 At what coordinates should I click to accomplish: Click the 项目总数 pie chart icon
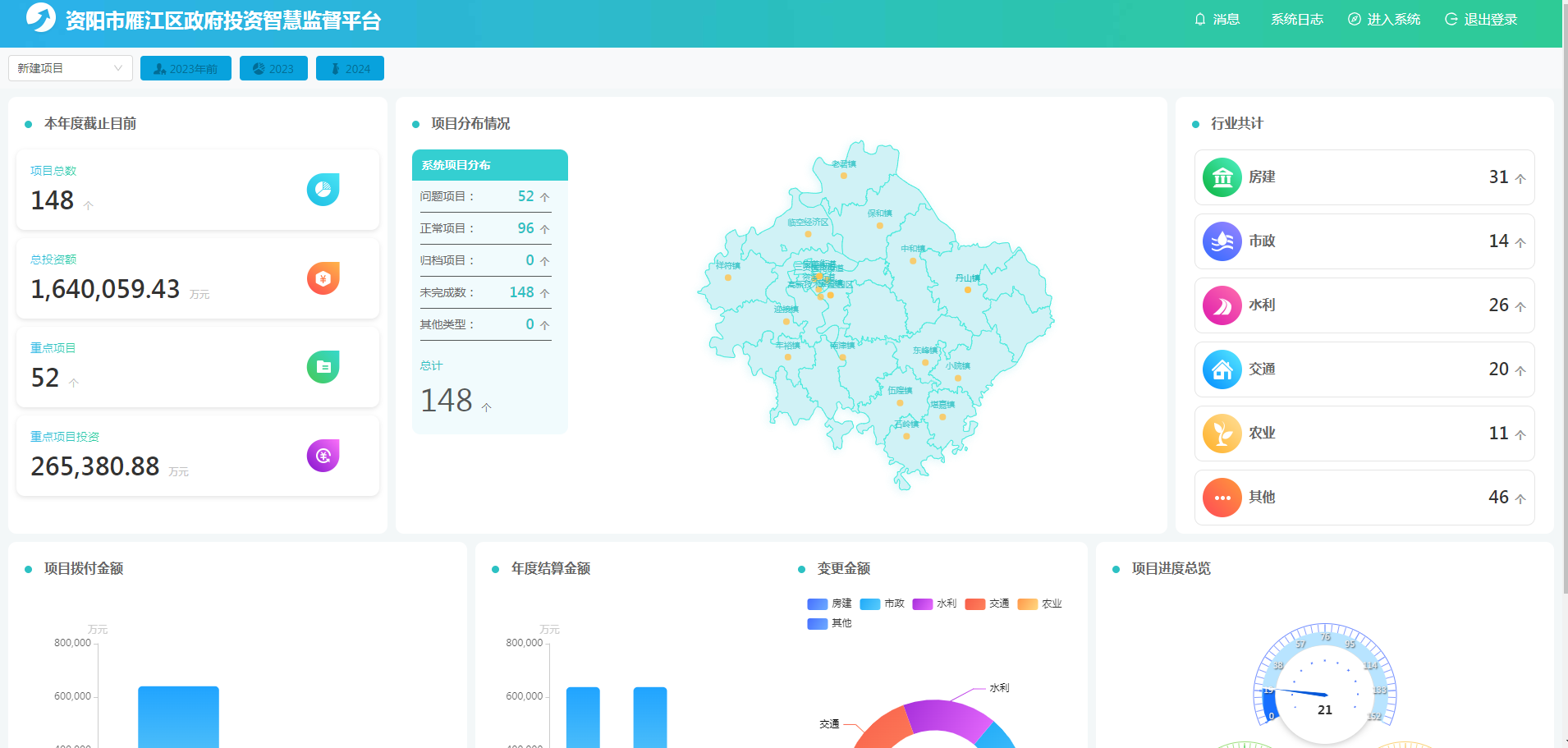[323, 190]
